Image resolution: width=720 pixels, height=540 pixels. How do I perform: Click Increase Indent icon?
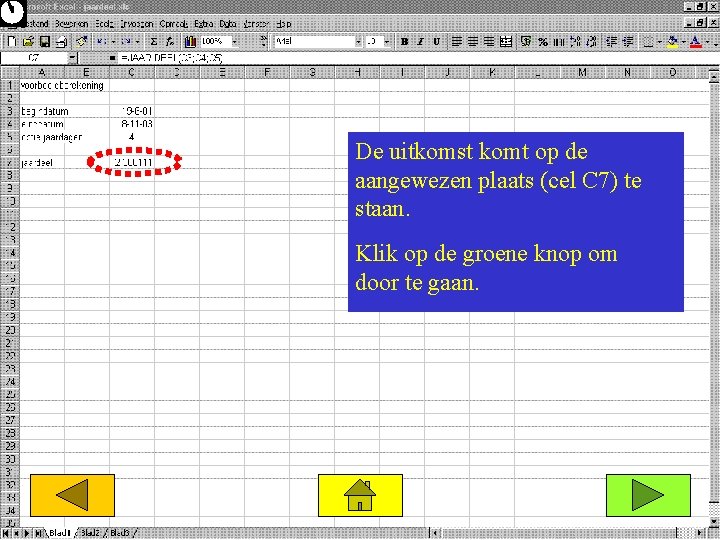[x=628, y=42]
